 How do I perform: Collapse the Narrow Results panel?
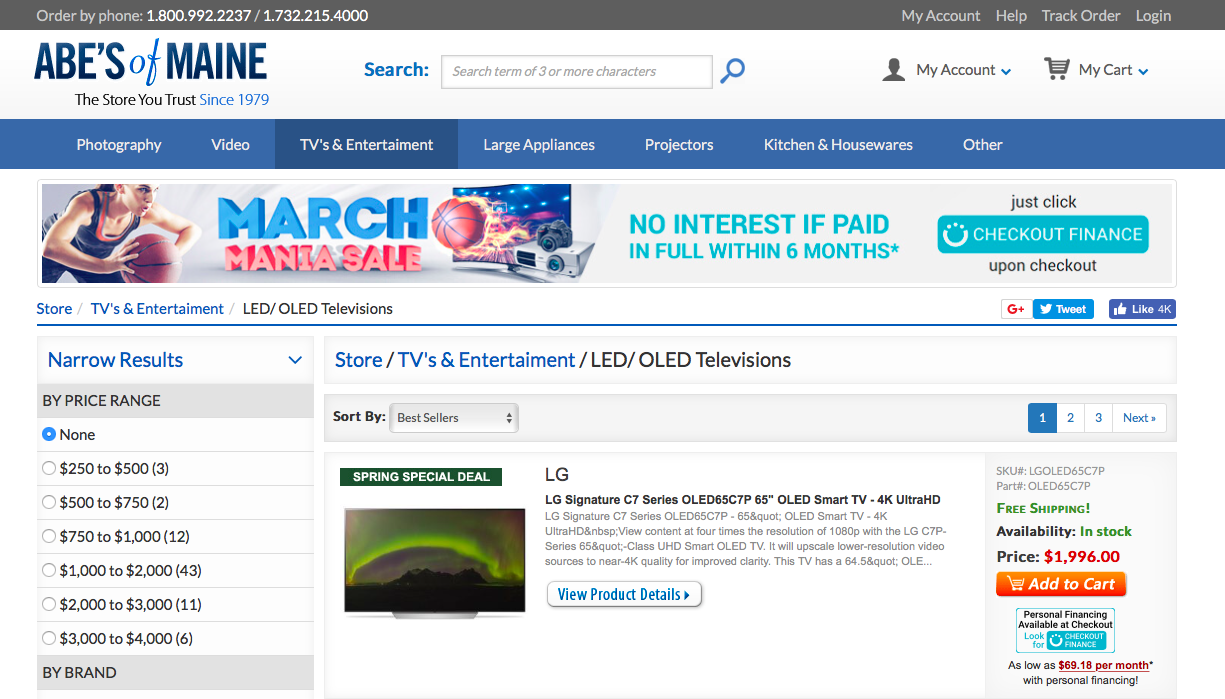pos(295,360)
